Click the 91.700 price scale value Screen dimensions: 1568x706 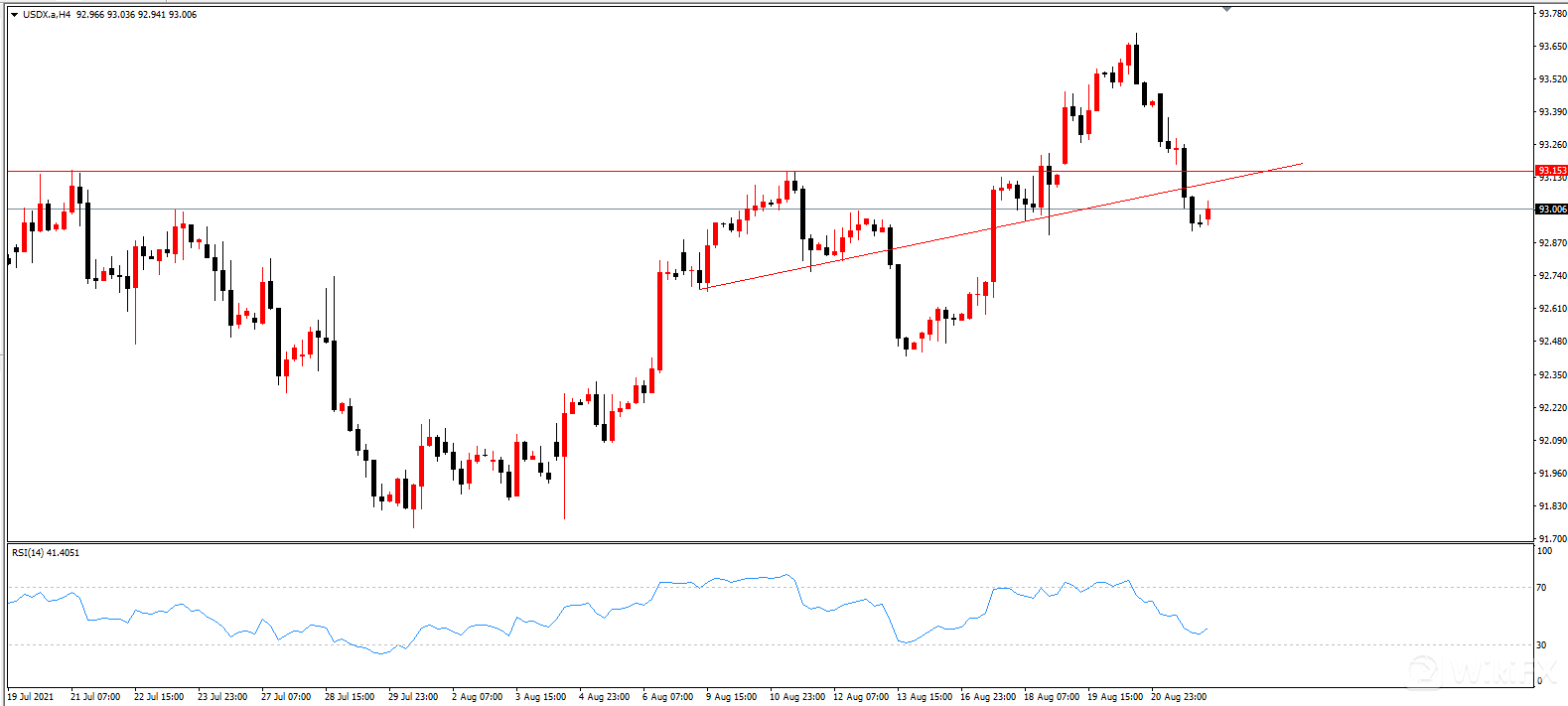(1552, 539)
